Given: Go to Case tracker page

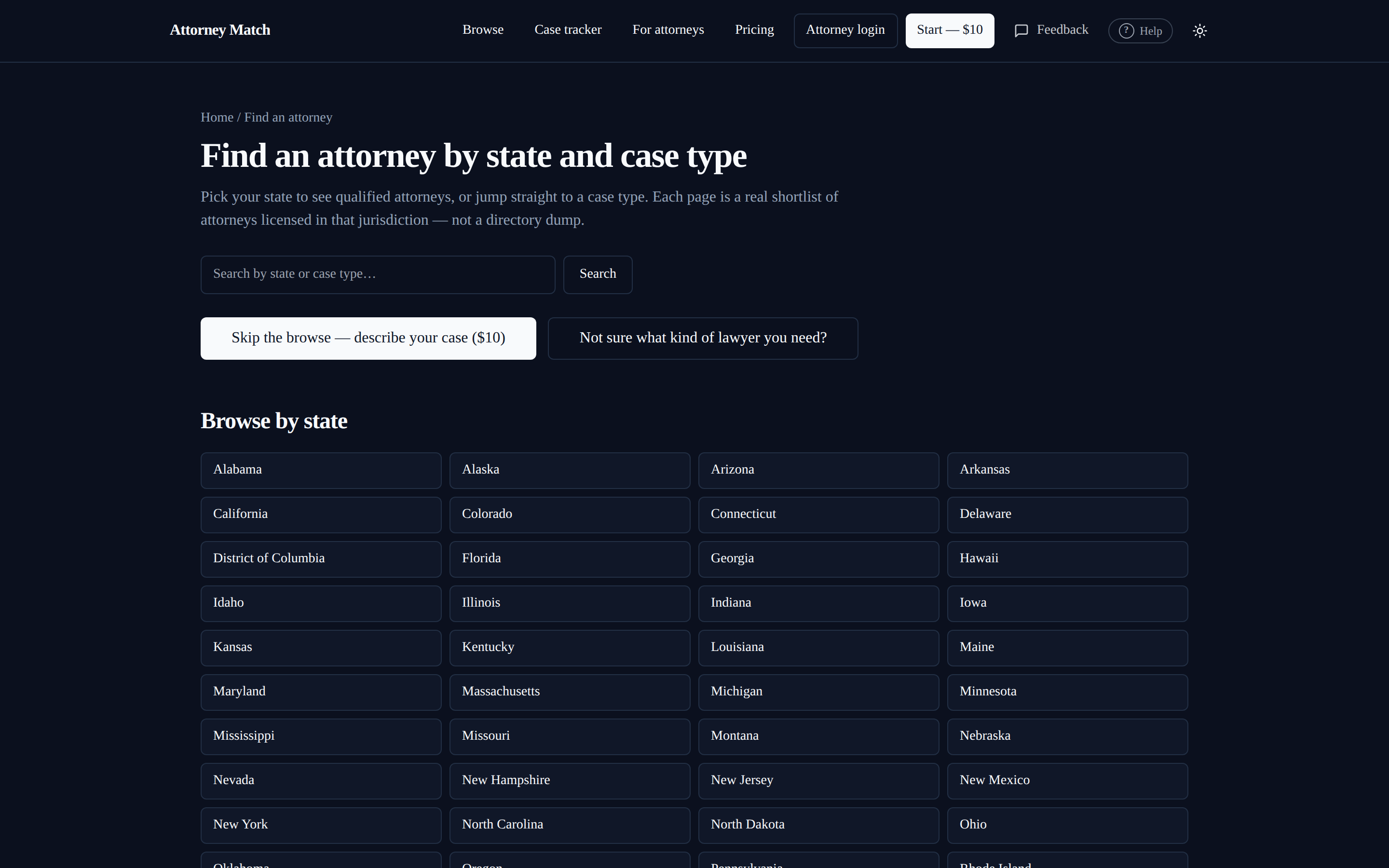Looking at the screenshot, I should pos(568,30).
